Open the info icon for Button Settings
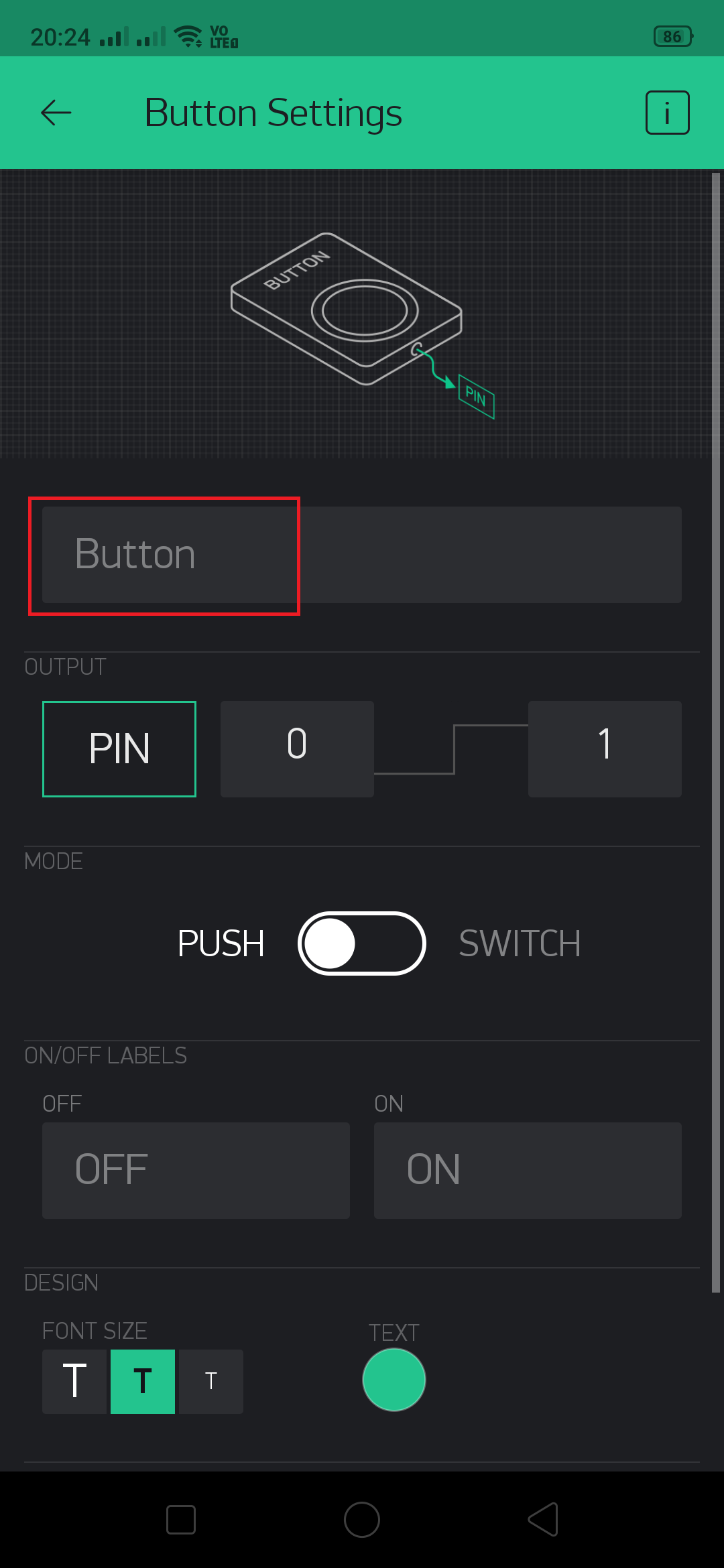This screenshot has width=724, height=1568. (667, 113)
